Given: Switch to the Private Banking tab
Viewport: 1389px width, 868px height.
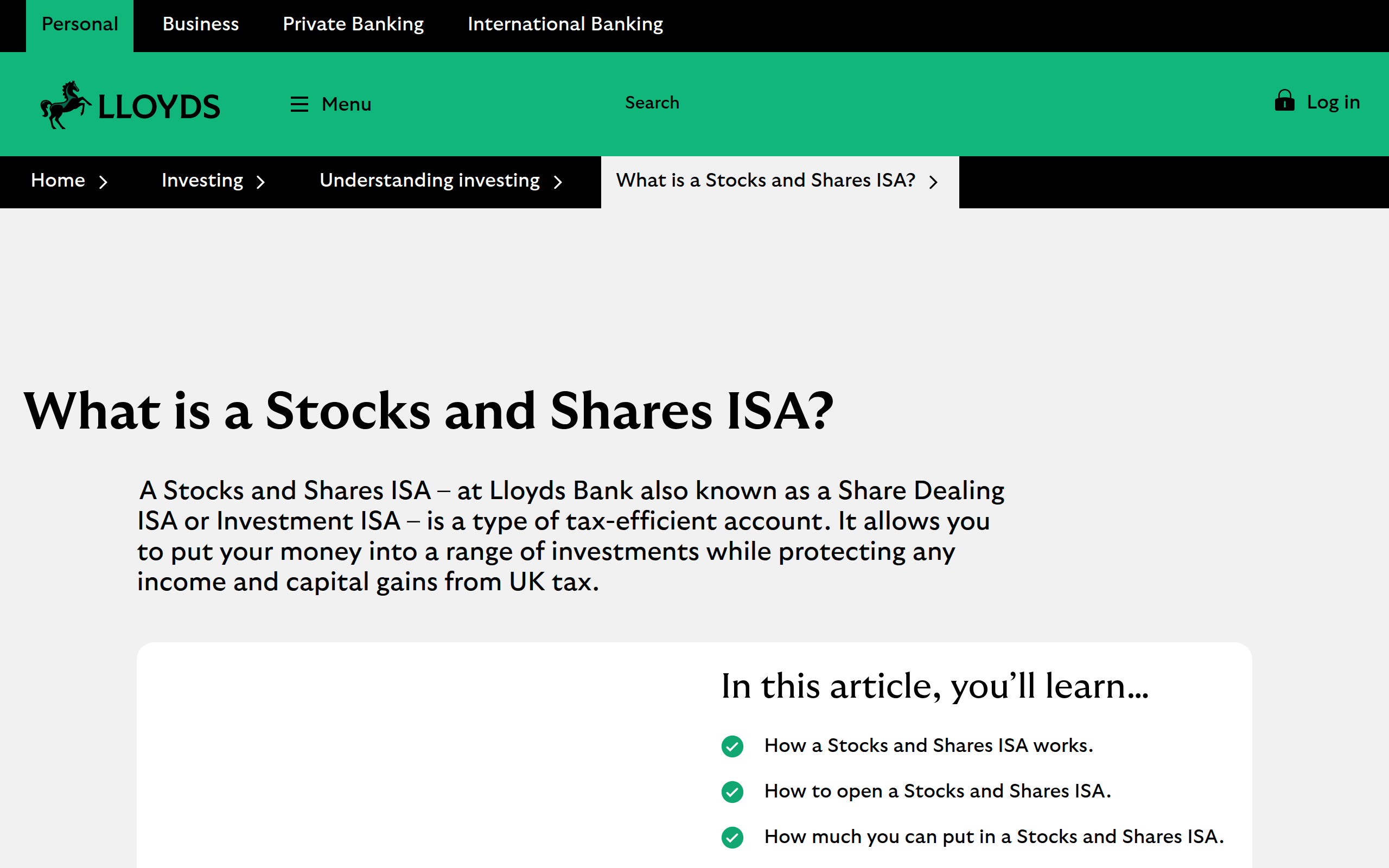Looking at the screenshot, I should click(353, 24).
